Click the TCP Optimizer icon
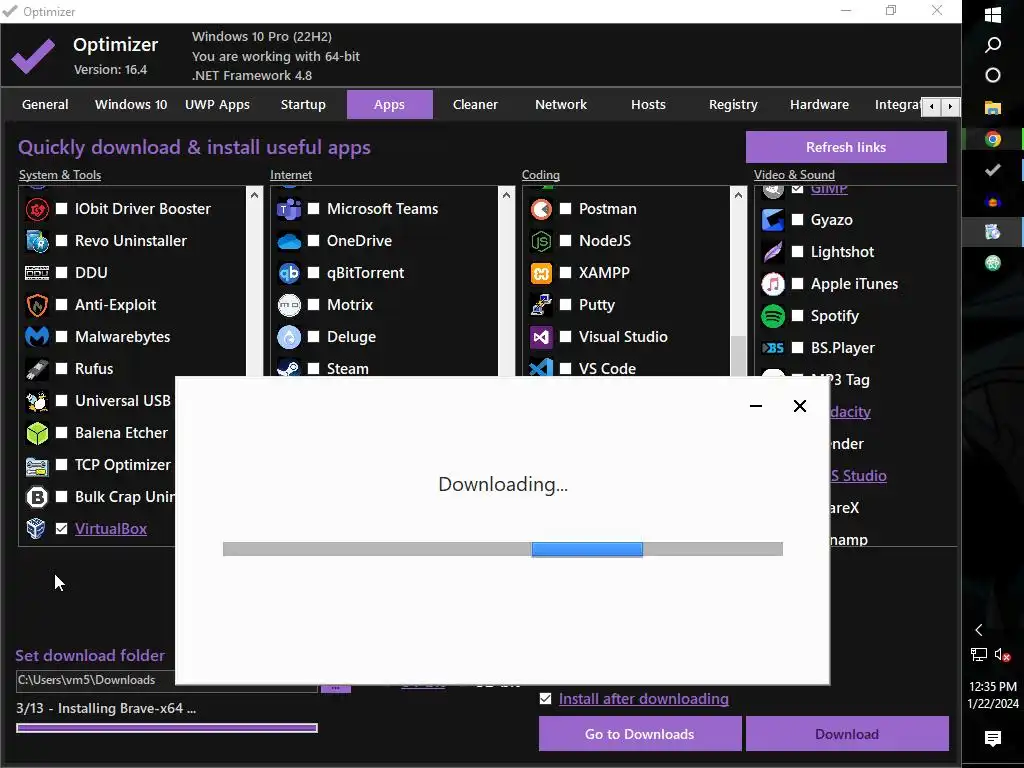 pos(37,465)
